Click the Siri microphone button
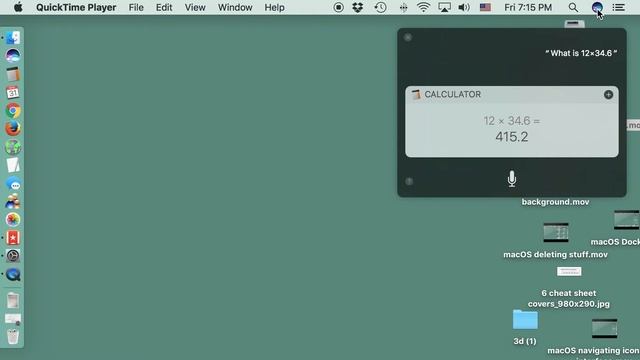This screenshot has height=360, width=640. pyautogui.click(x=511, y=179)
